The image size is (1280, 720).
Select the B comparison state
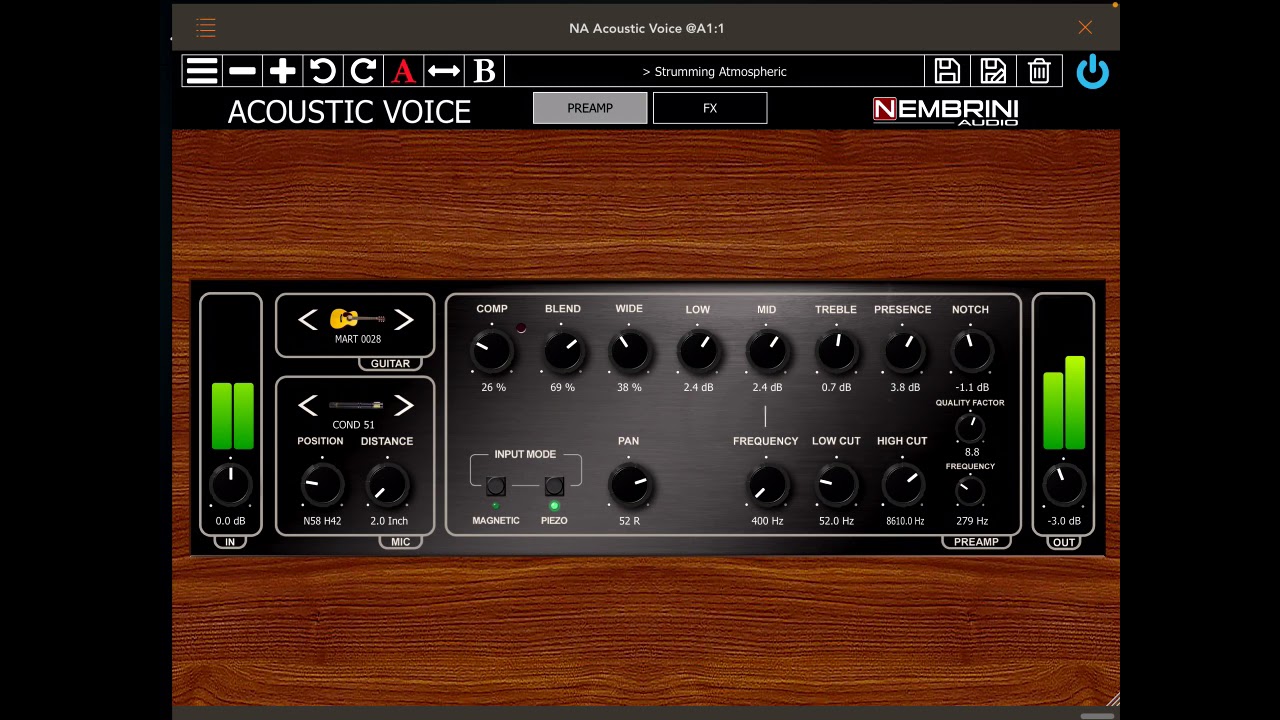coord(484,71)
